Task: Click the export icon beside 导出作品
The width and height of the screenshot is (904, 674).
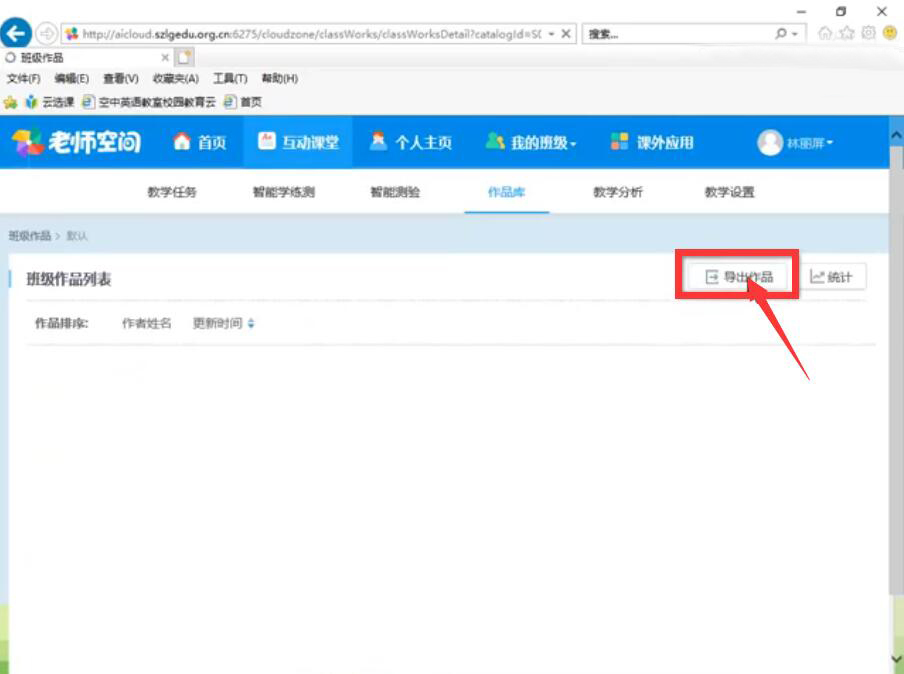Action: coord(710,276)
